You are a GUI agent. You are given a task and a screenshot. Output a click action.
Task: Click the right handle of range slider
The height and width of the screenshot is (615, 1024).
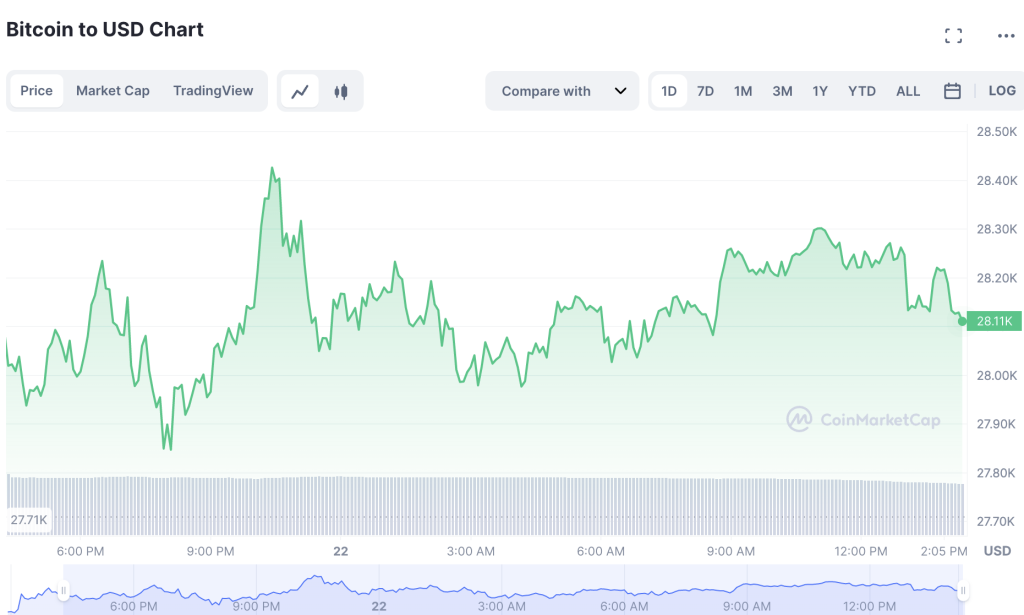(x=961, y=588)
